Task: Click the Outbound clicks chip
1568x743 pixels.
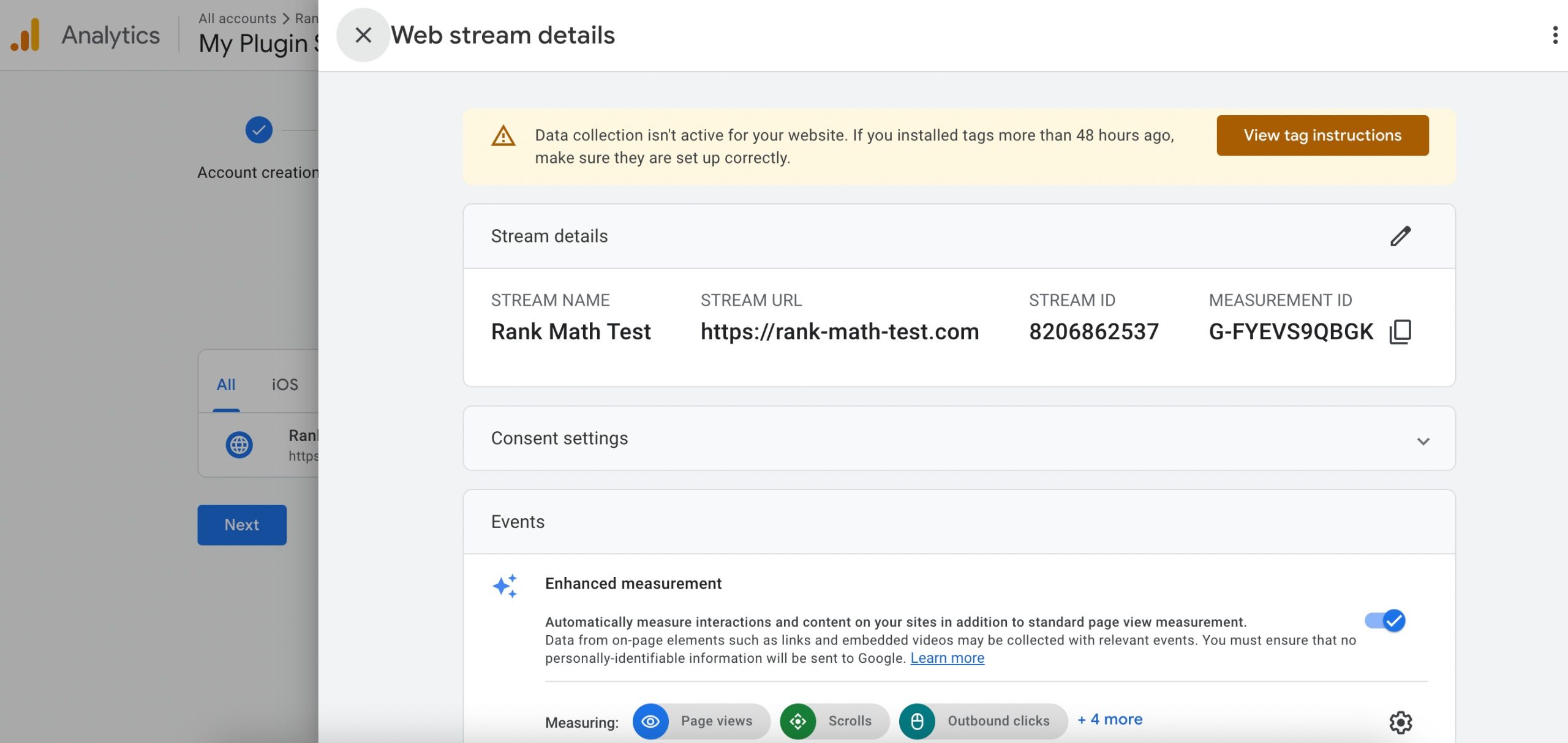Action: point(983,721)
